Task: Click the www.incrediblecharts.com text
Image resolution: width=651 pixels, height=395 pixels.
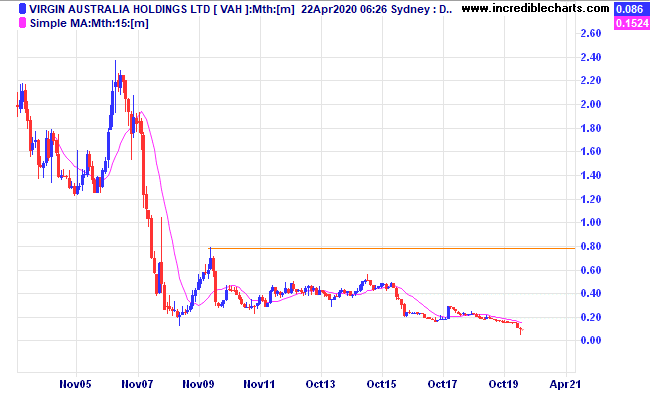Action: point(535,8)
